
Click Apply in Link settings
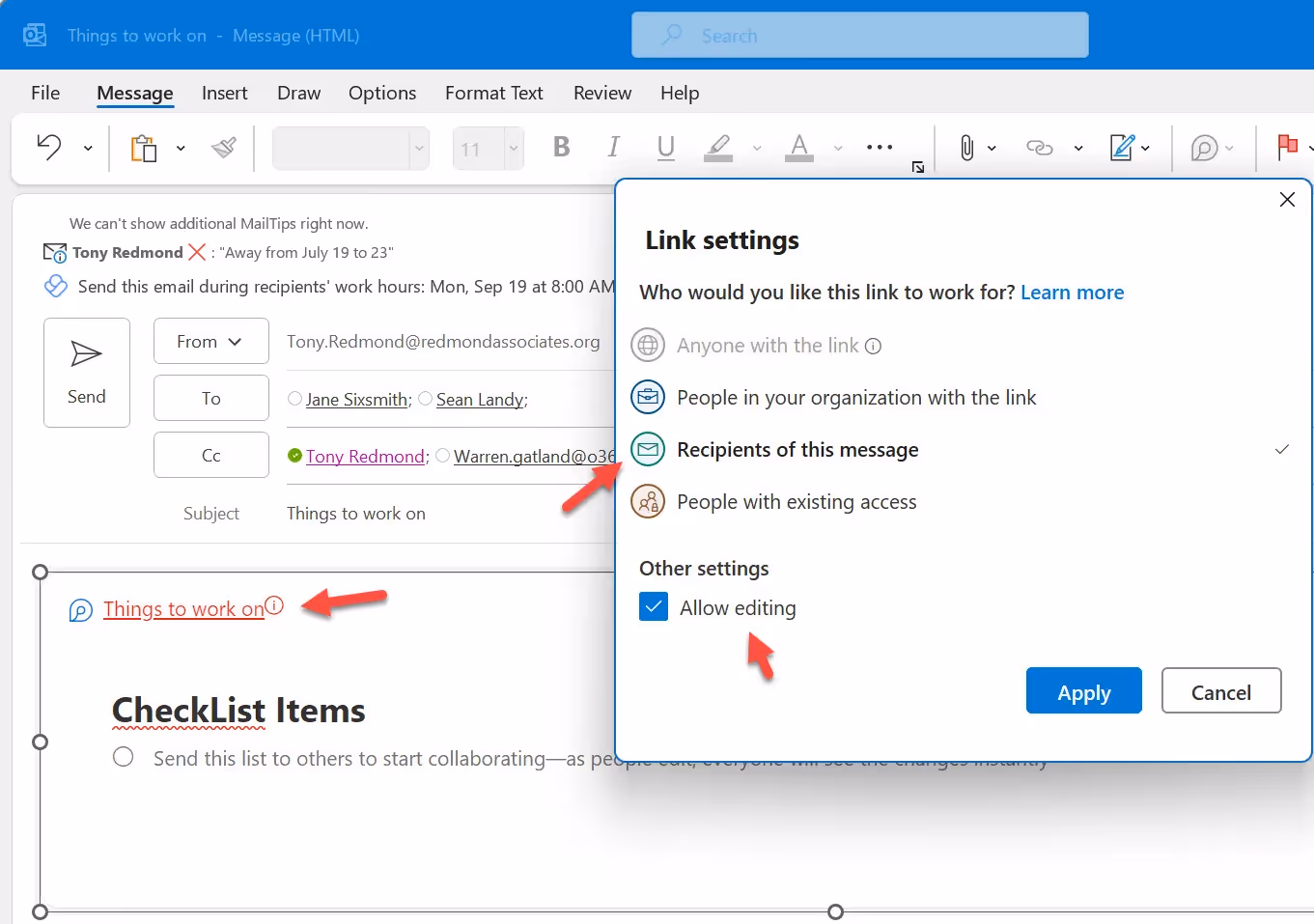pyautogui.click(x=1084, y=691)
